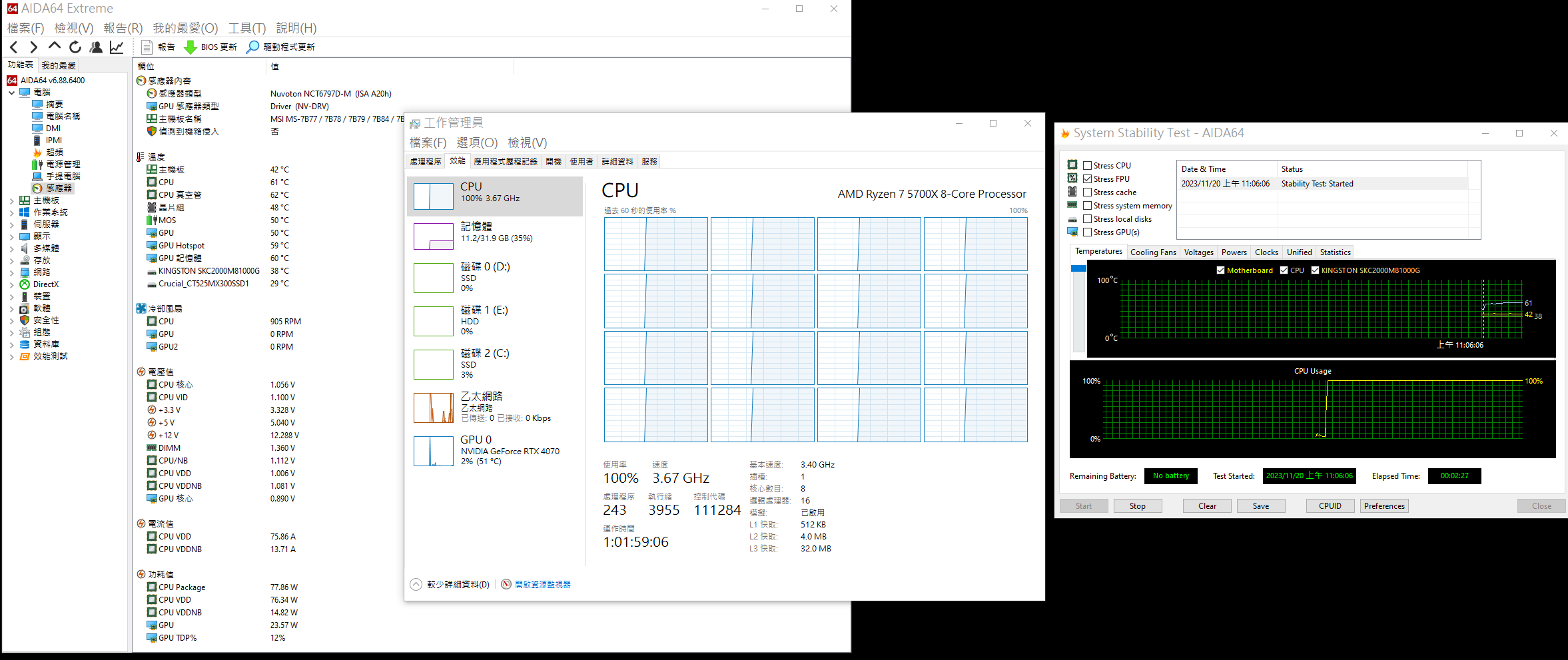The width and height of the screenshot is (1568, 660).
Task: Click the 報告 document icon in toolbar
Action: click(x=147, y=47)
